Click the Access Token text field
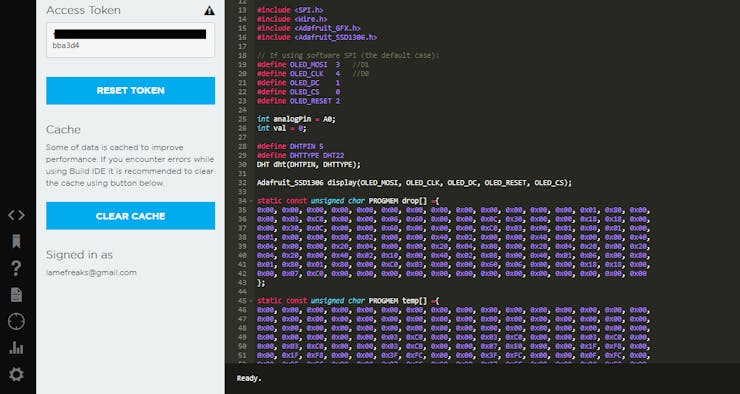 (130, 40)
